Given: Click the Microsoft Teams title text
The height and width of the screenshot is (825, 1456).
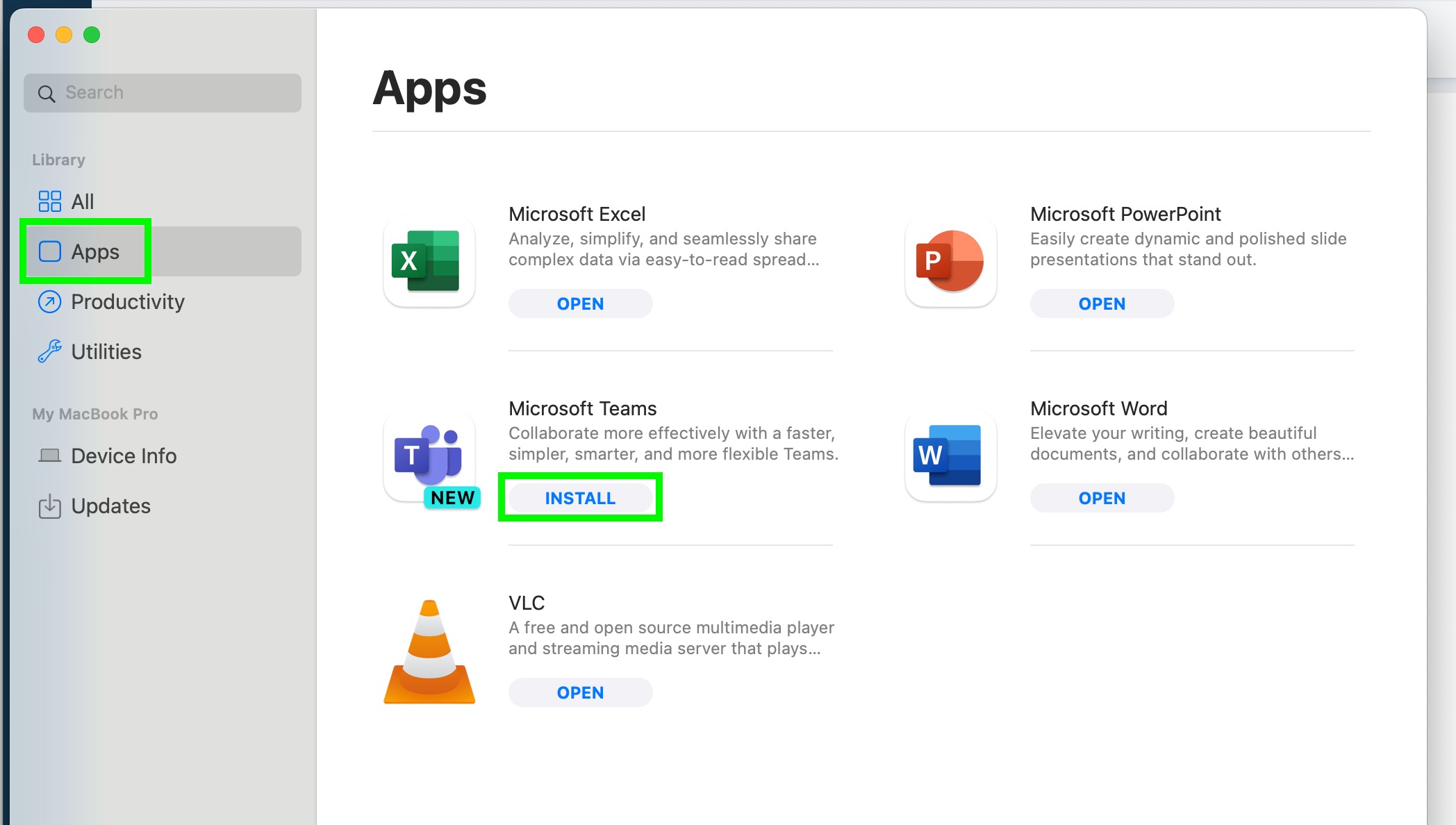Looking at the screenshot, I should (582, 408).
